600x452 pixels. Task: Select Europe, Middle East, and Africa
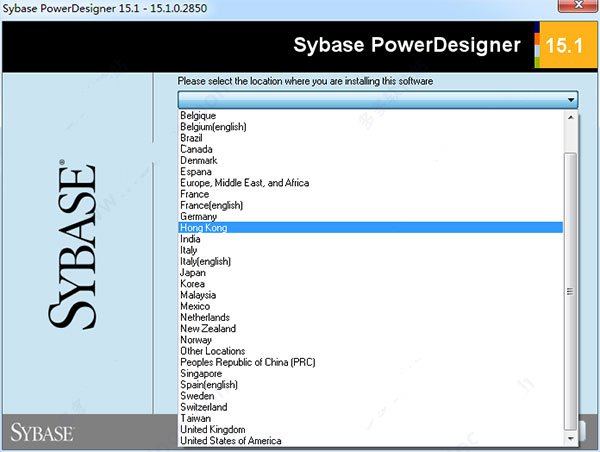[x=370, y=183]
